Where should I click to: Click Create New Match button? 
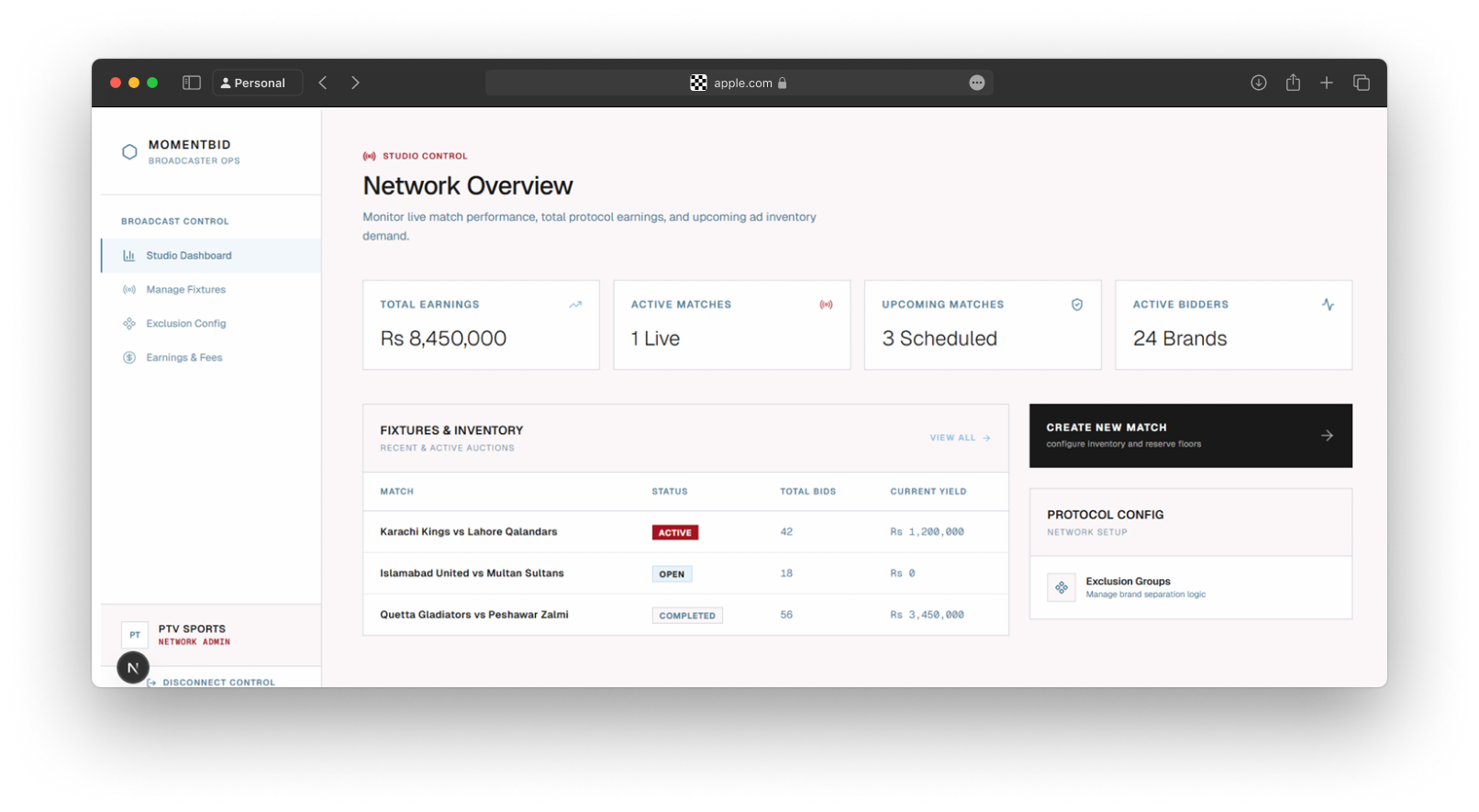[x=1190, y=436]
